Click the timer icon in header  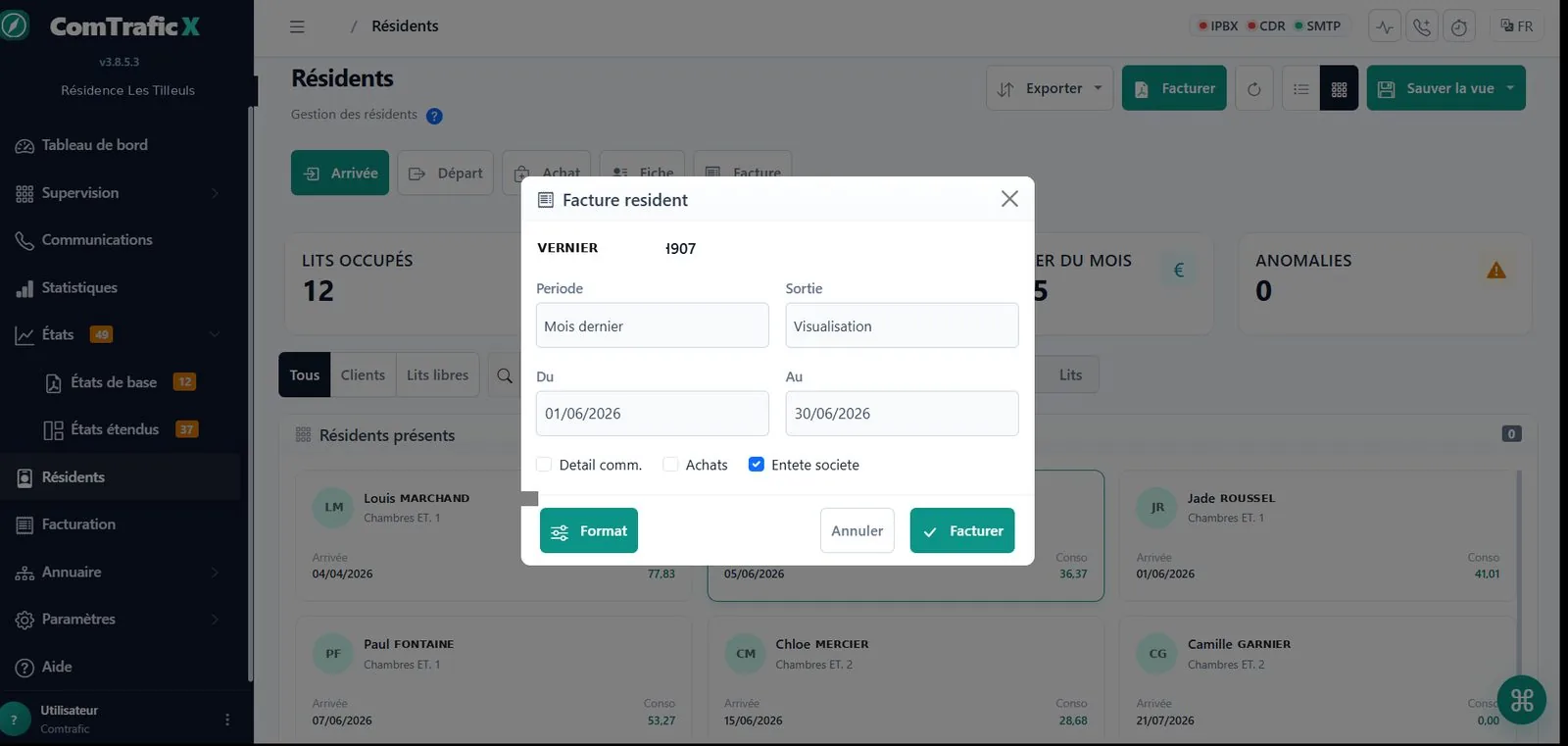coord(1458,26)
